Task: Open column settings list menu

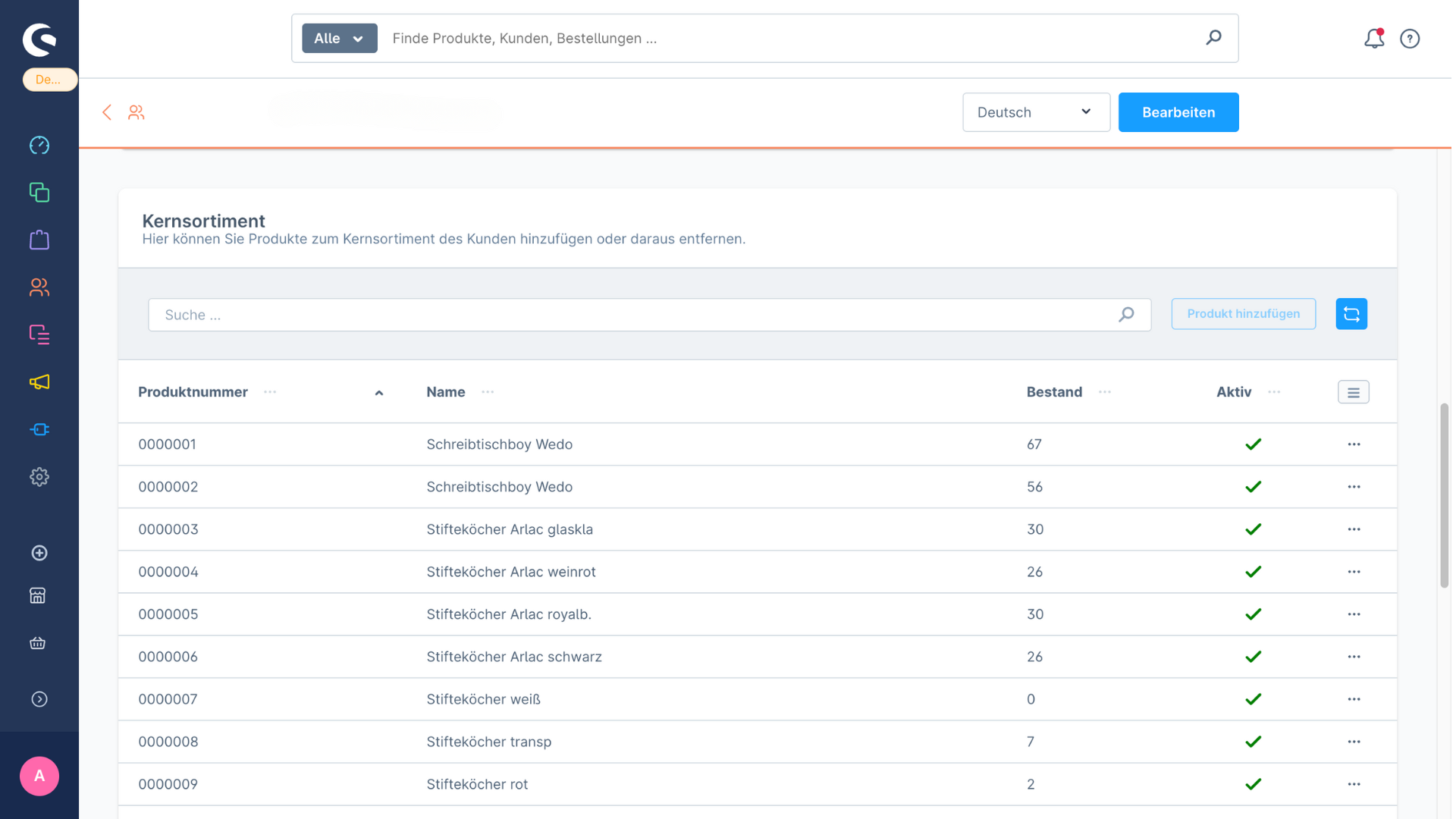Action: coord(1353,393)
